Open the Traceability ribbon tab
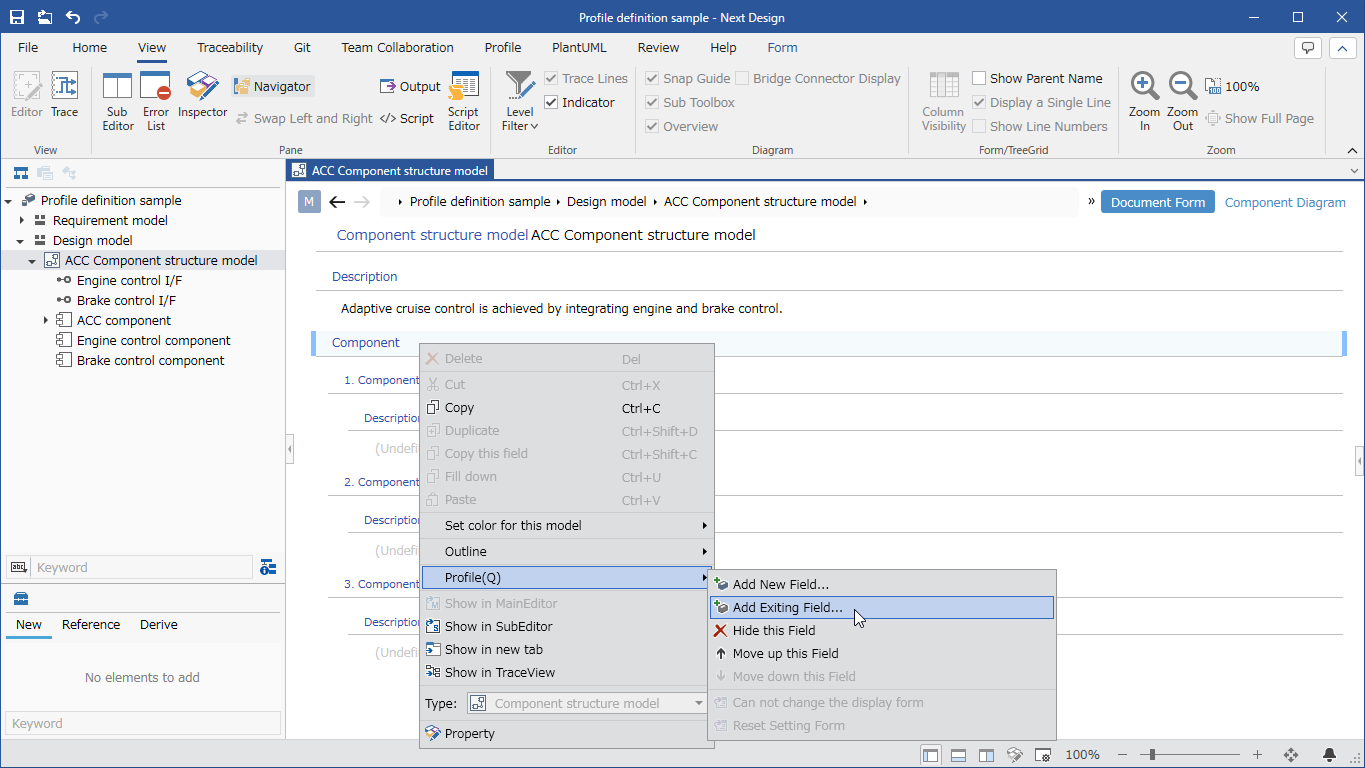 (x=230, y=47)
